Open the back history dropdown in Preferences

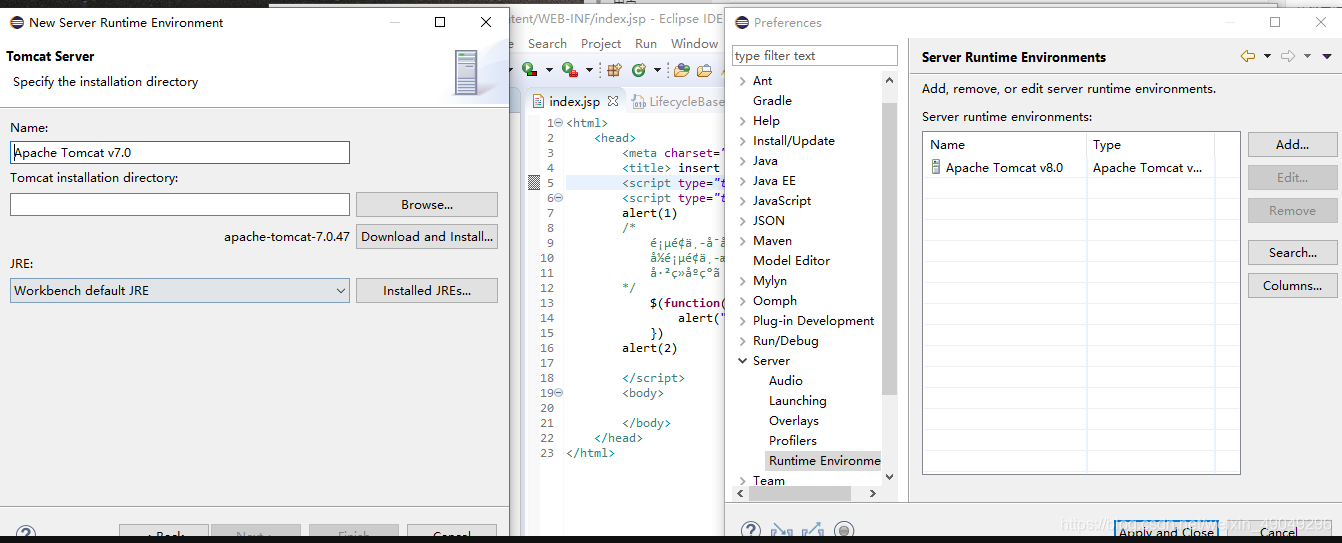click(x=1267, y=57)
